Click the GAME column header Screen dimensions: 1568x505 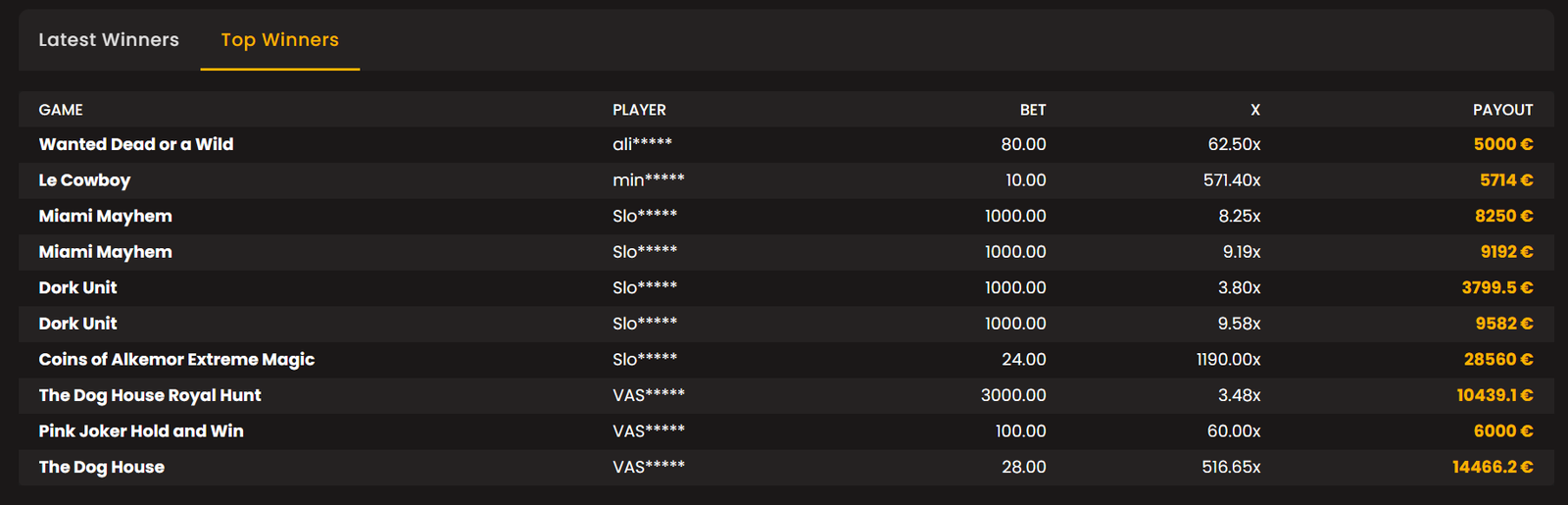click(61, 110)
